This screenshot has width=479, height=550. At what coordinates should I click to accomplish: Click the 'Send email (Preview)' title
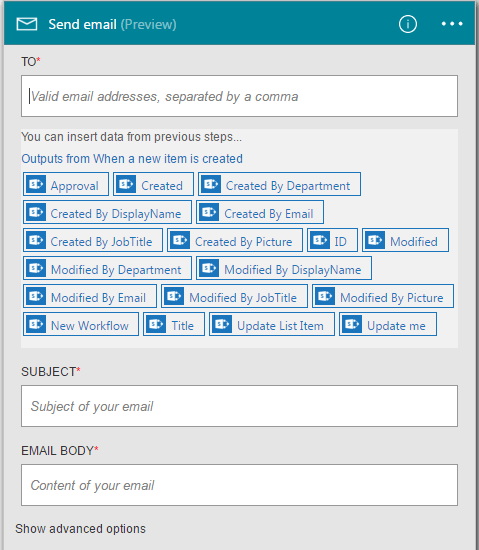tap(112, 24)
